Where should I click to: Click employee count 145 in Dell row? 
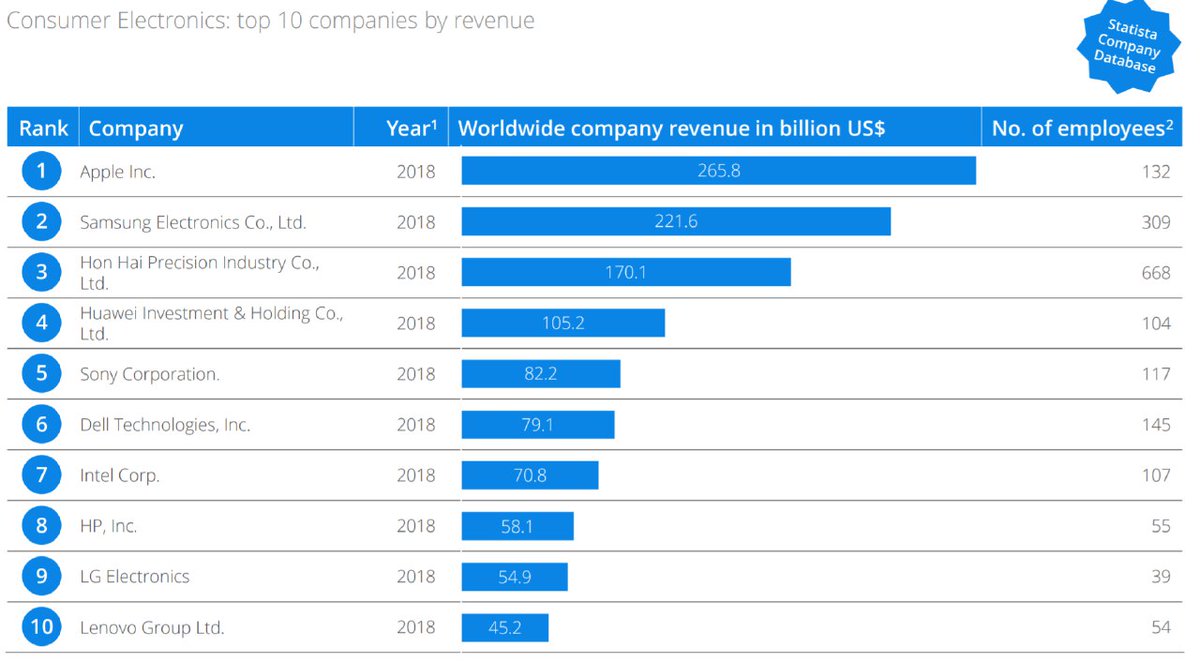click(1155, 425)
